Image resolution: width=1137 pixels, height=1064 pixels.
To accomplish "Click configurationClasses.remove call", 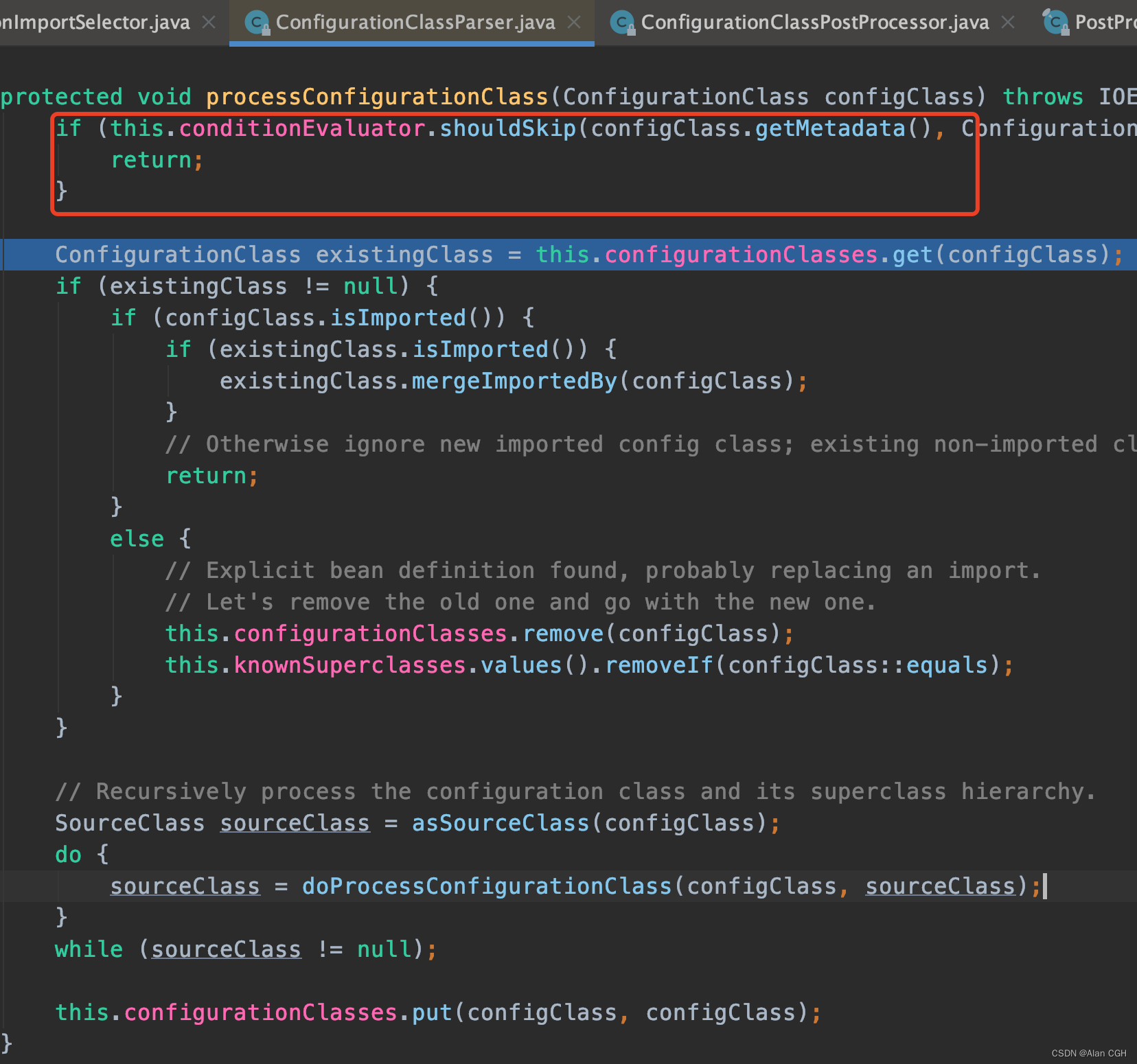I will [419, 634].
